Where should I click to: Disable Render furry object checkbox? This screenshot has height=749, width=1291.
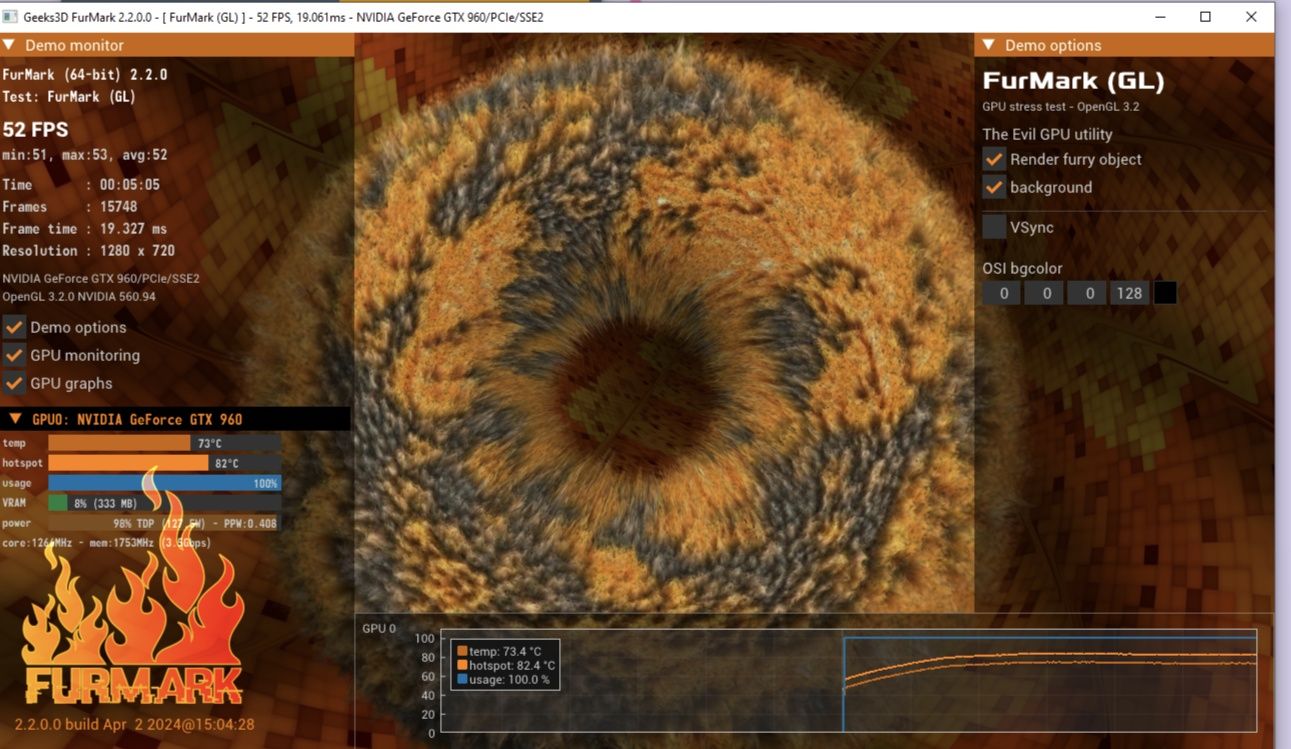click(x=994, y=159)
